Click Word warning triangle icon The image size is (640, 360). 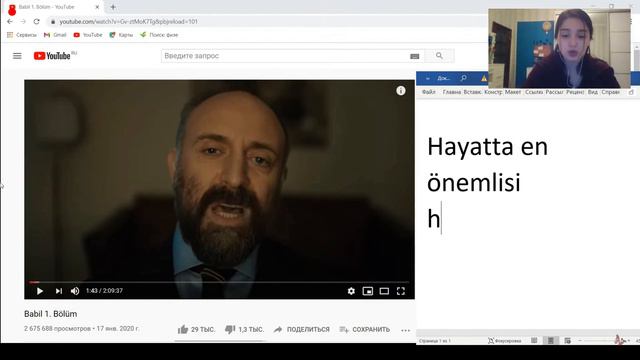(x=484, y=78)
